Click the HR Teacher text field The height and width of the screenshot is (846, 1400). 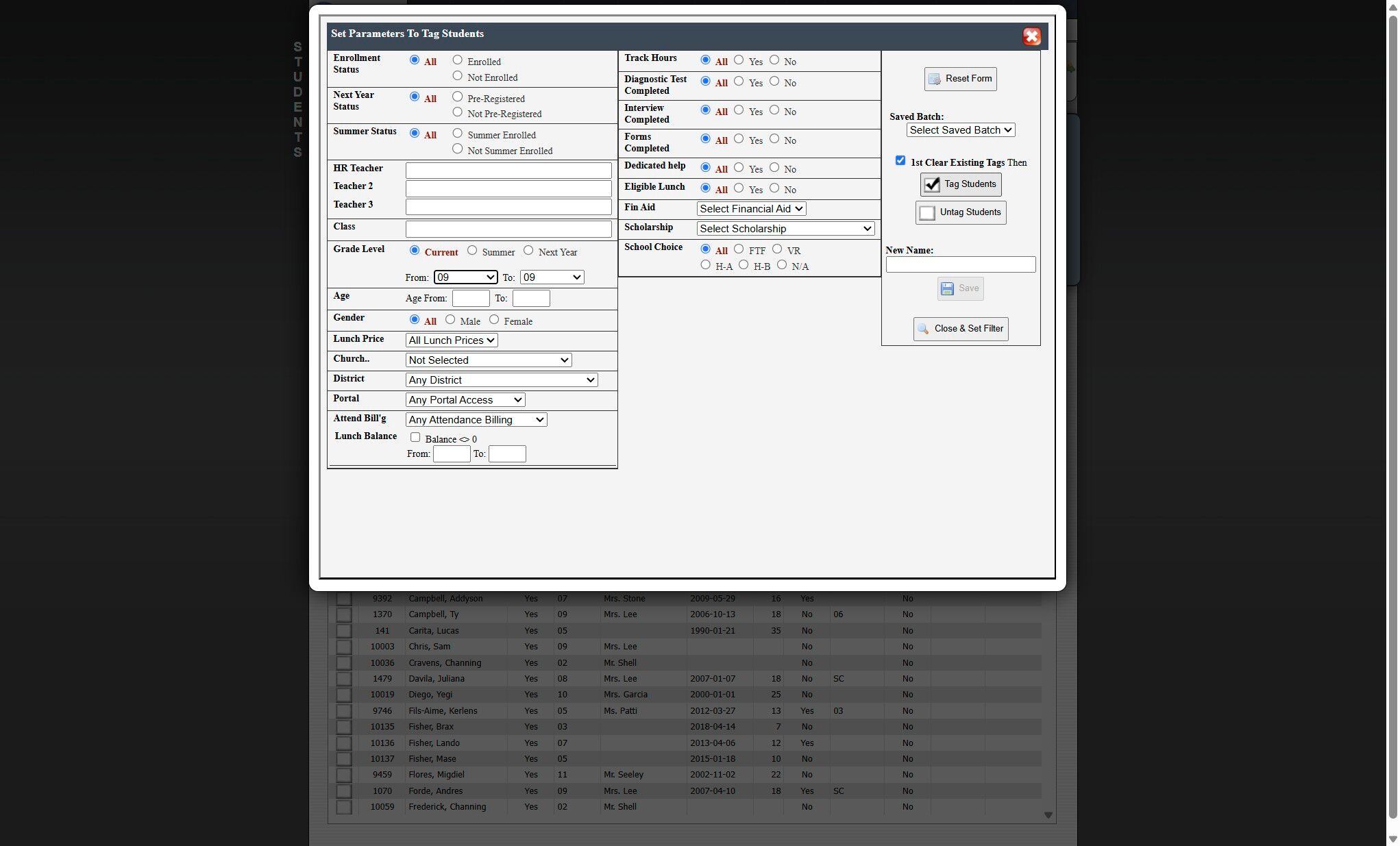508,170
